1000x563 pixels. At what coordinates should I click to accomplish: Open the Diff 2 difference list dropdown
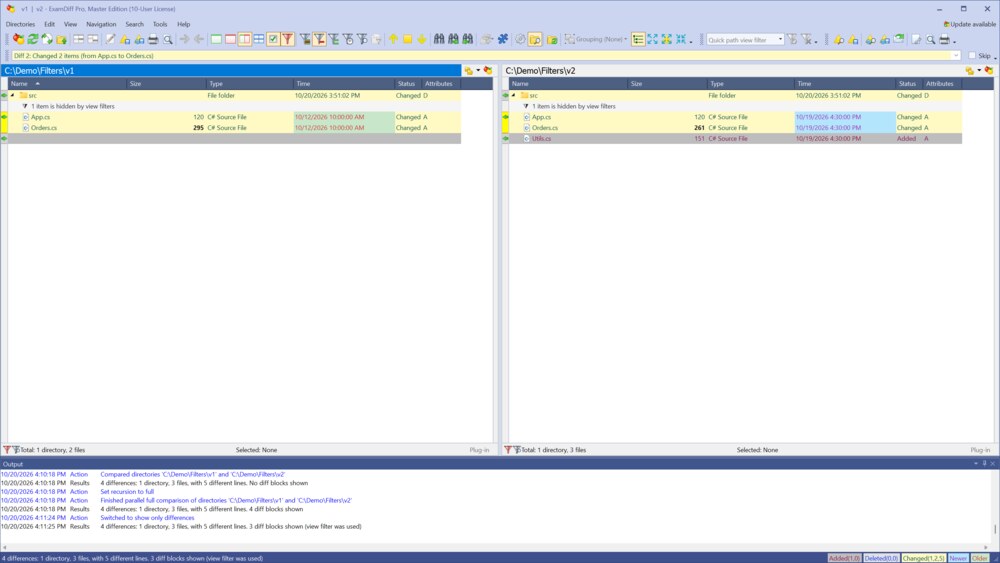pyautogui.click(x=955, y=55)
